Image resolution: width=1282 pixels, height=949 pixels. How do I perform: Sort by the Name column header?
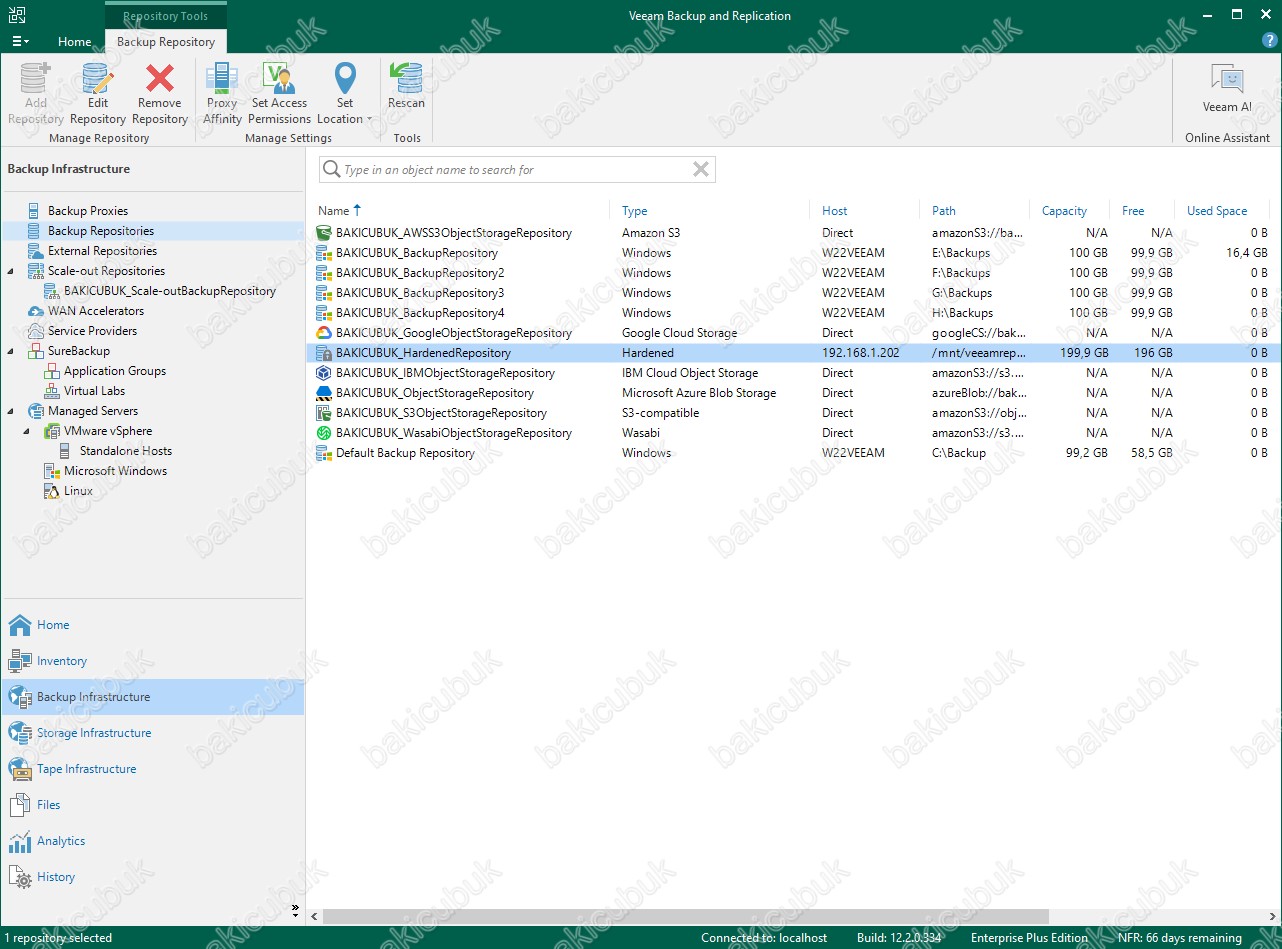tap(334, 211)
